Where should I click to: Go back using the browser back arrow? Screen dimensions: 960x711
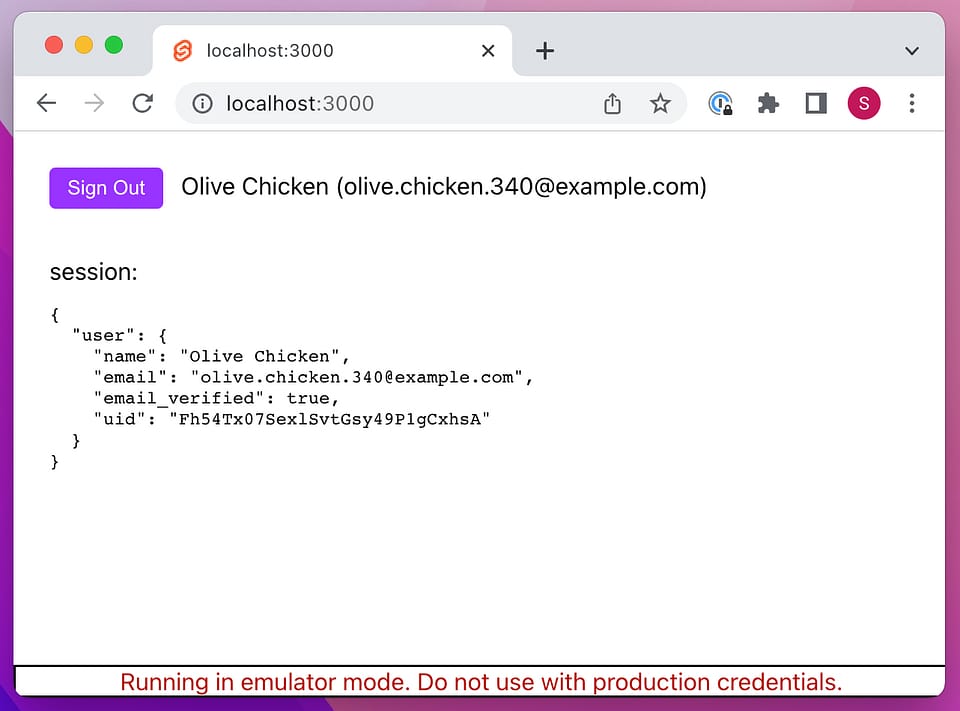[x=46, y=103]
